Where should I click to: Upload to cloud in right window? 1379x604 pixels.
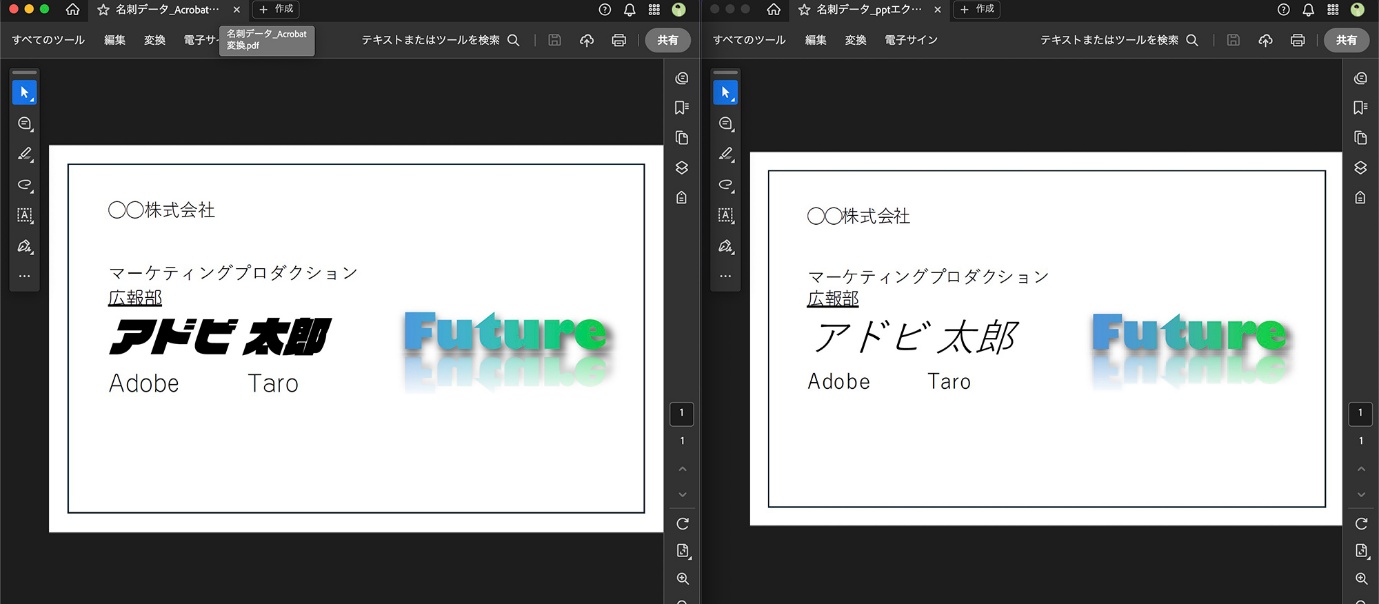(1265, 40)
